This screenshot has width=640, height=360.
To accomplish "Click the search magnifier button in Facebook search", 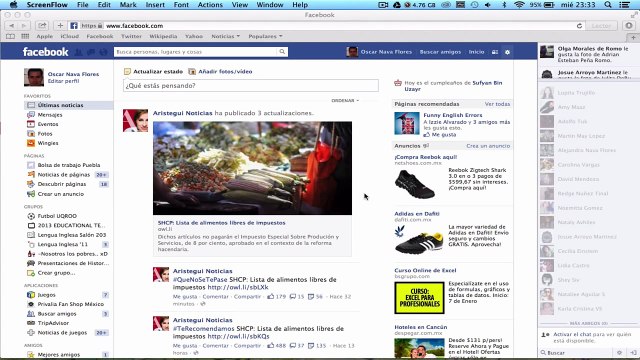I will point(282,52).
